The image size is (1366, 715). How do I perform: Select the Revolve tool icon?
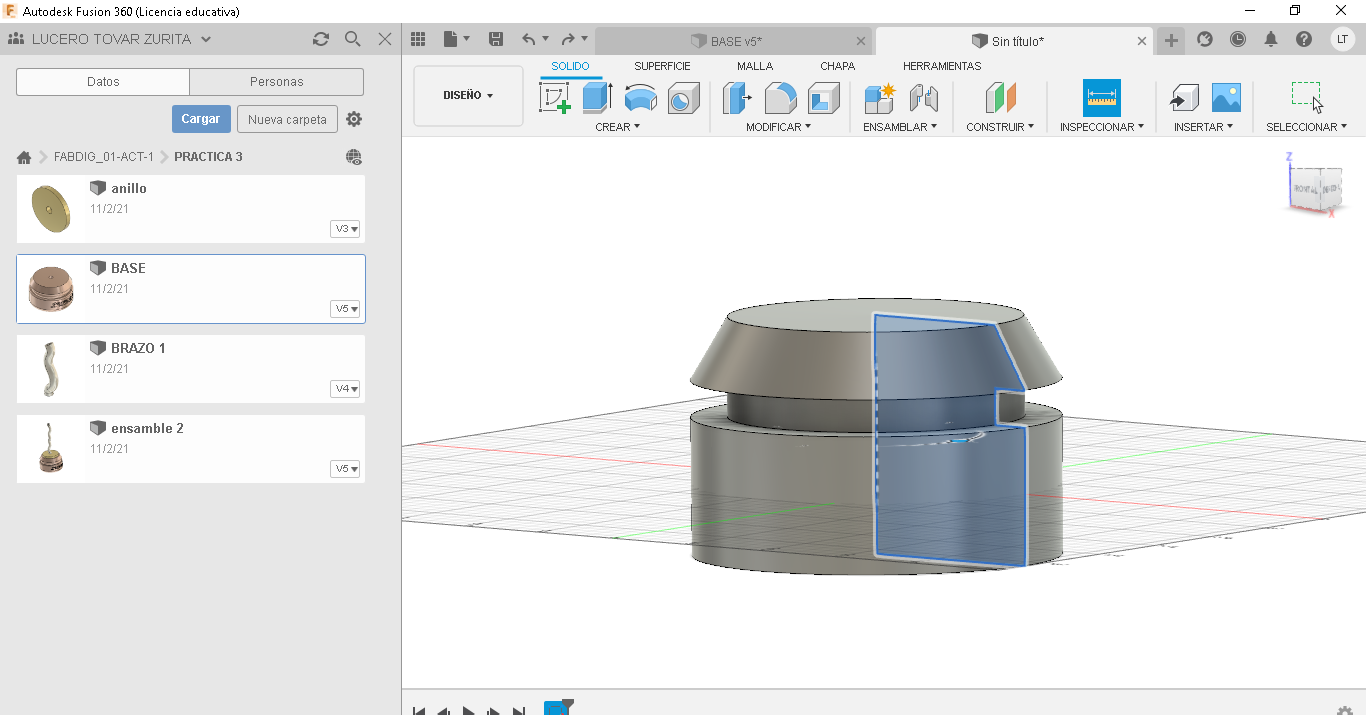click(x=640, y=98)
